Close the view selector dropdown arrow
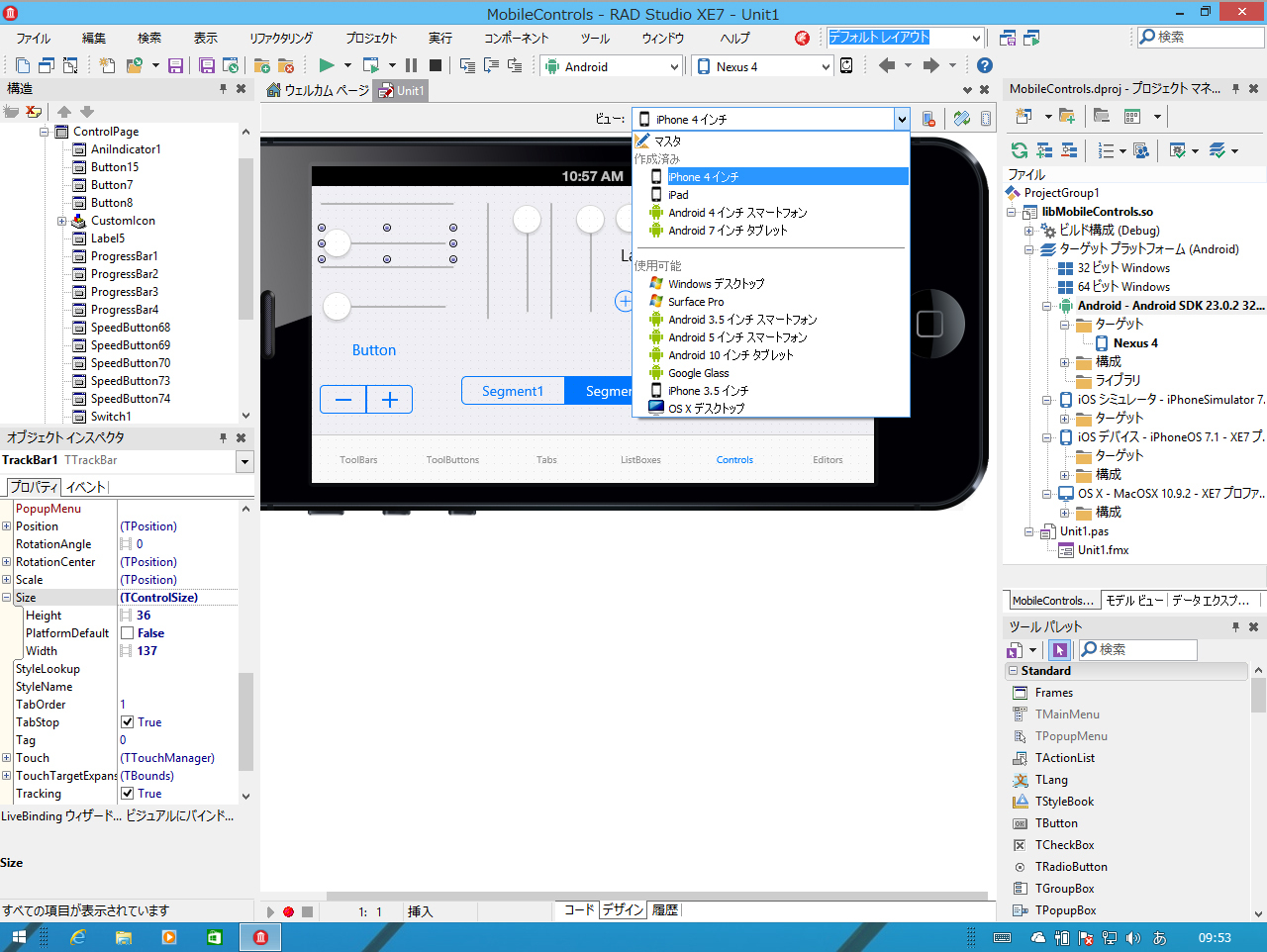The image size is (1267, 952). point(902,119)
